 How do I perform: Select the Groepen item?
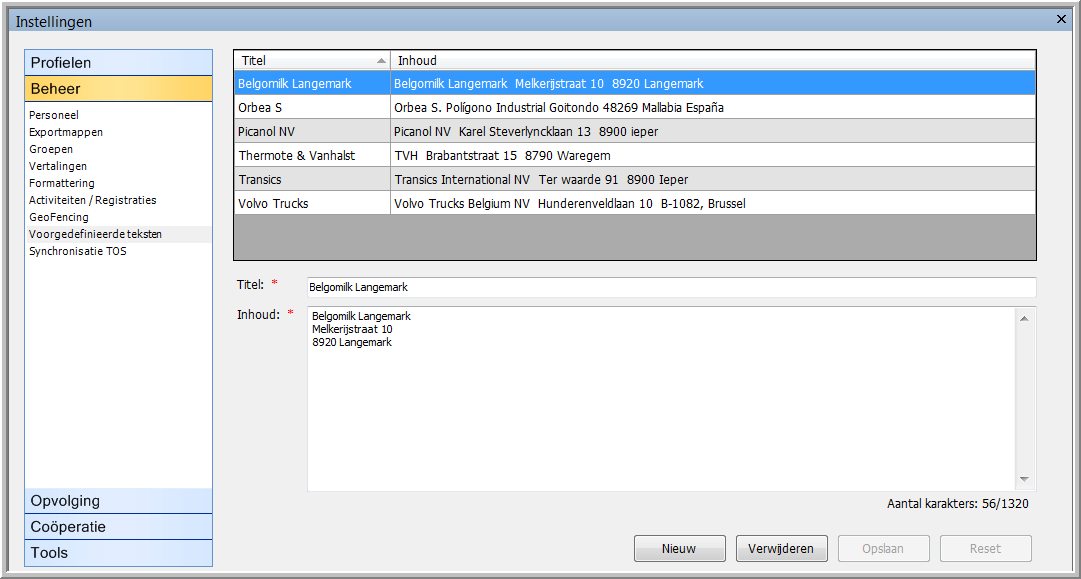[x=51, y=149]
